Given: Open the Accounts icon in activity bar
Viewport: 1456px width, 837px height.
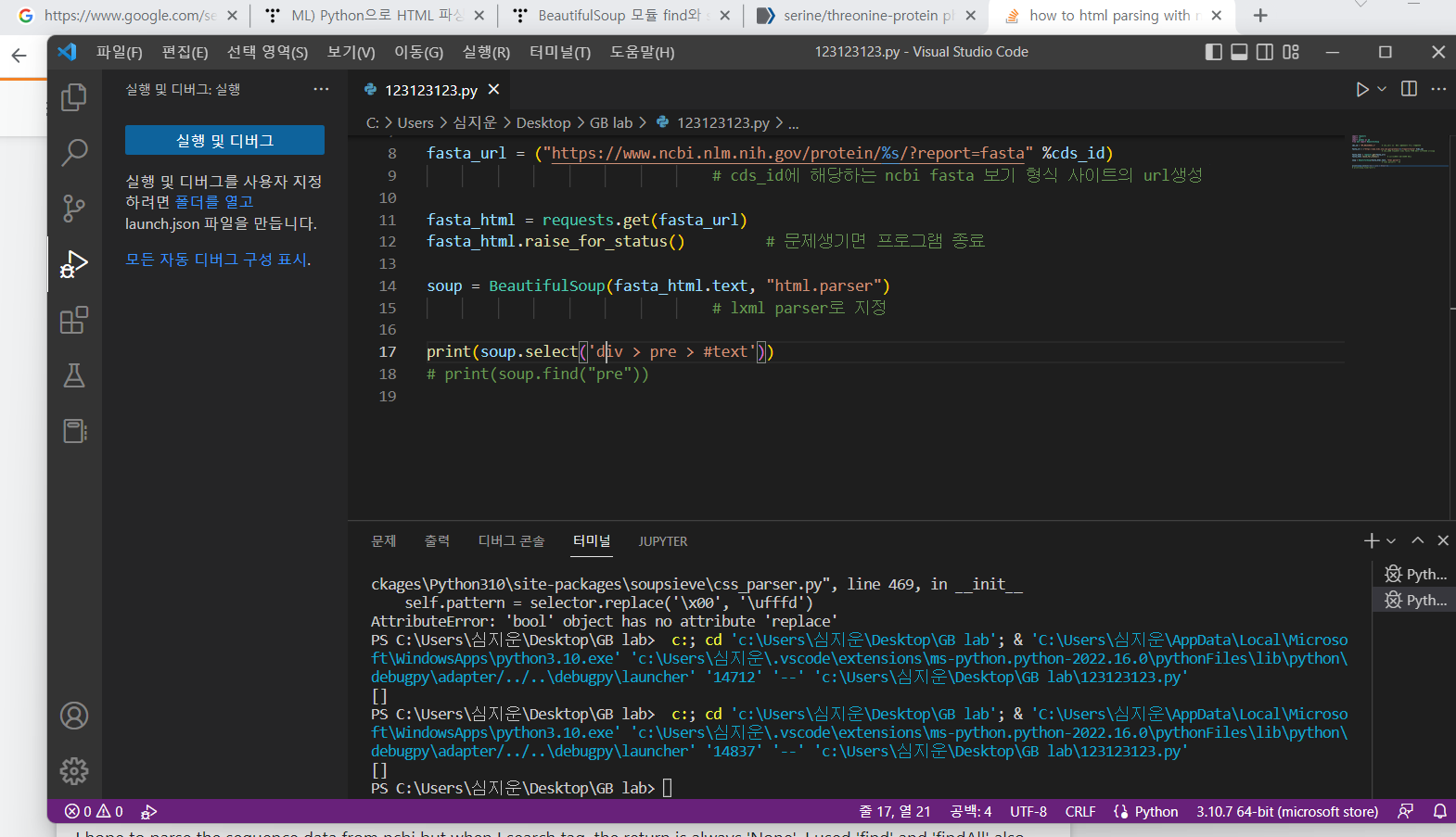Looking at the screenshot, I should tap(74, 716).
